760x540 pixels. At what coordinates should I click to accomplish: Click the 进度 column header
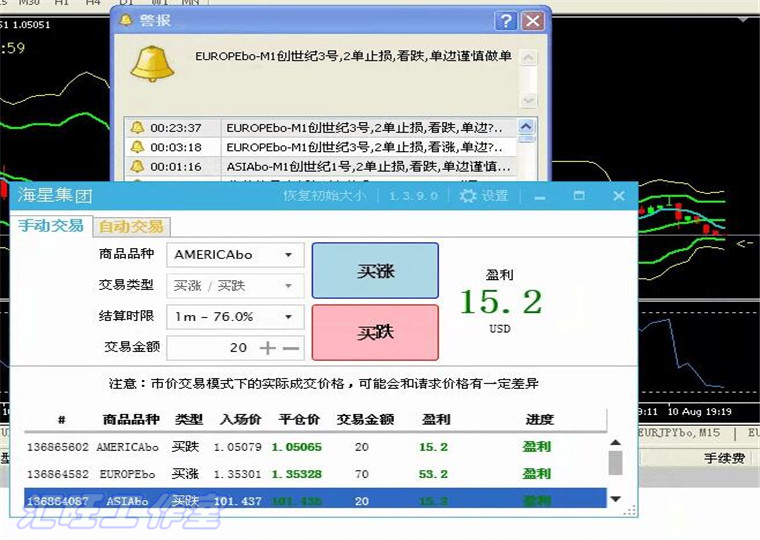540,419
